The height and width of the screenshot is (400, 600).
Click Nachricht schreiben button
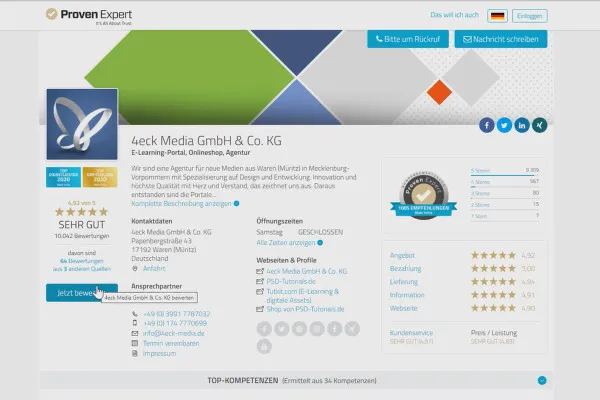(501, 39)
